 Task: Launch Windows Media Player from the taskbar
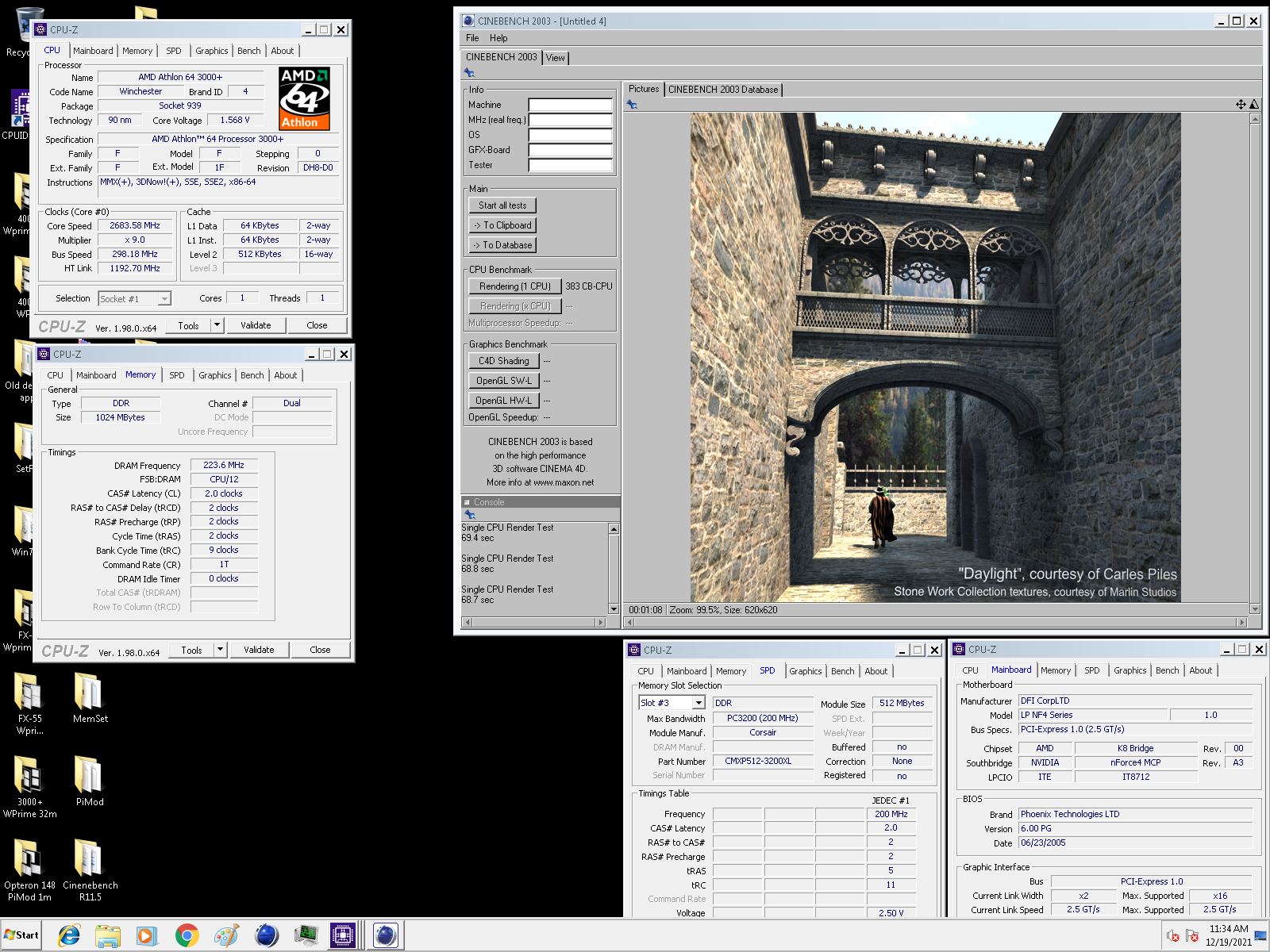pyautogui.click(x=146, y=935)
